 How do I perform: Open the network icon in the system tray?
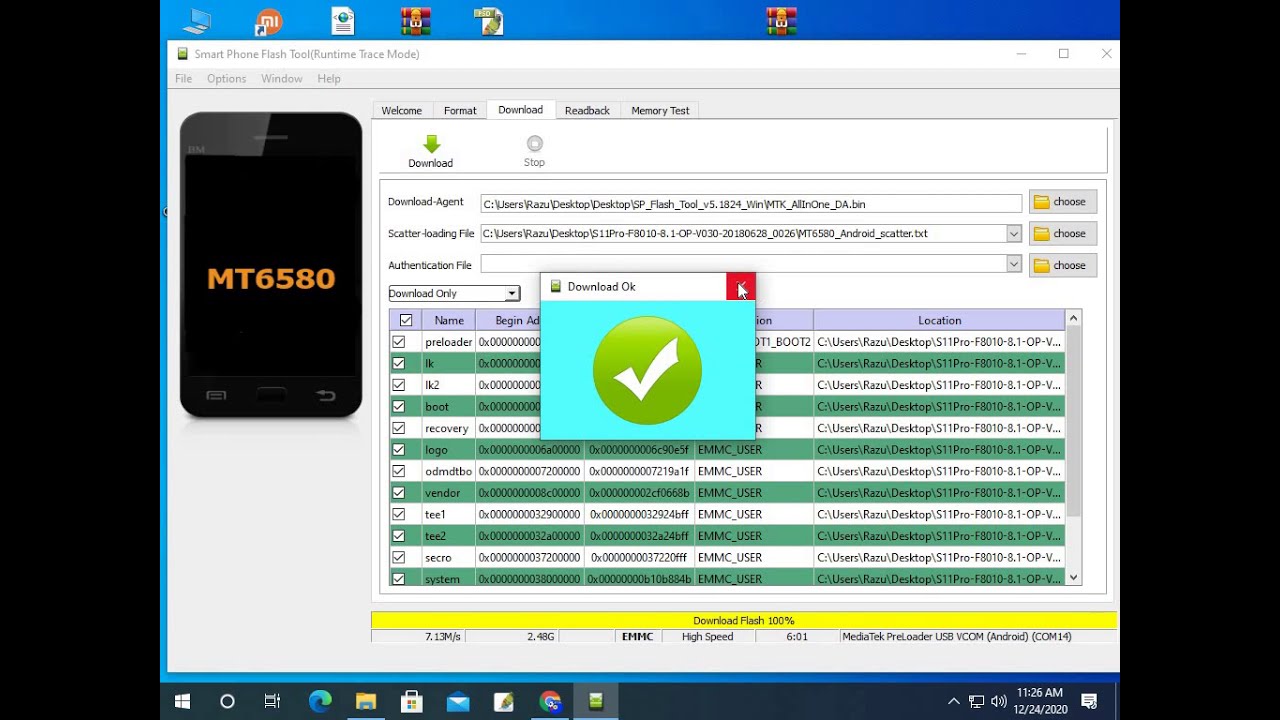pos(976,702)
